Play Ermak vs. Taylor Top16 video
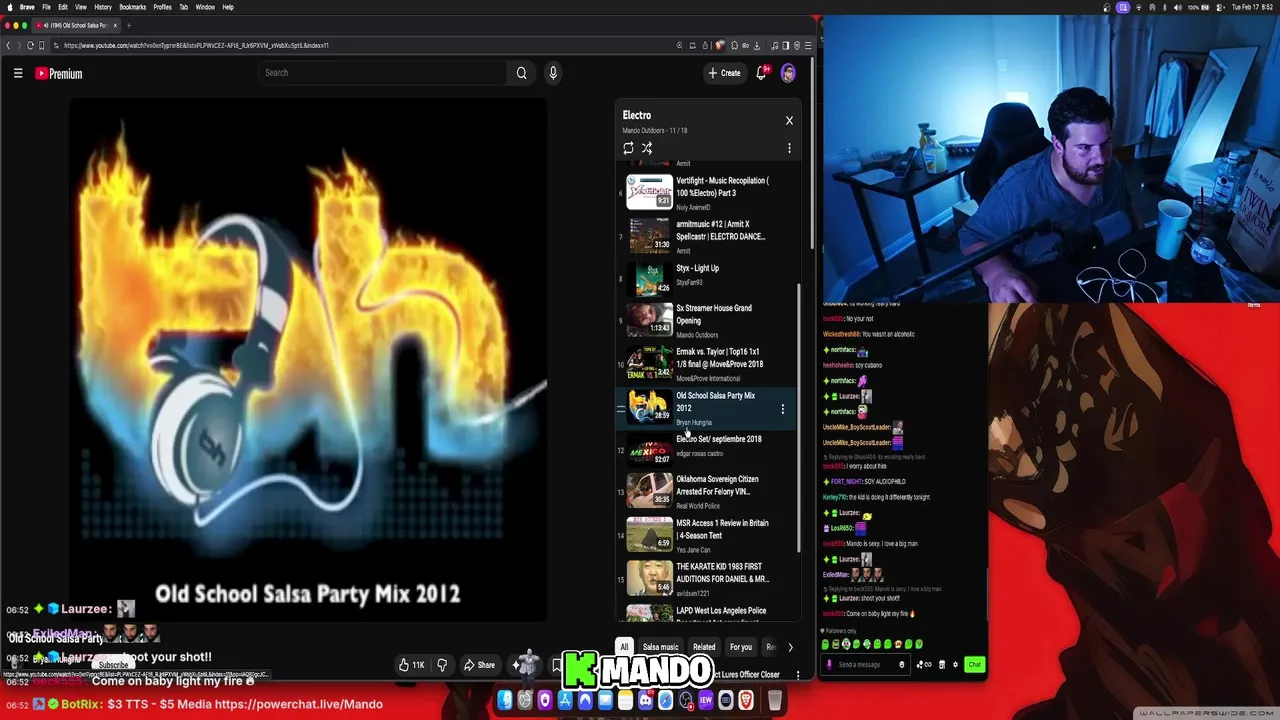1280x720 pixels. click(707, 364)
